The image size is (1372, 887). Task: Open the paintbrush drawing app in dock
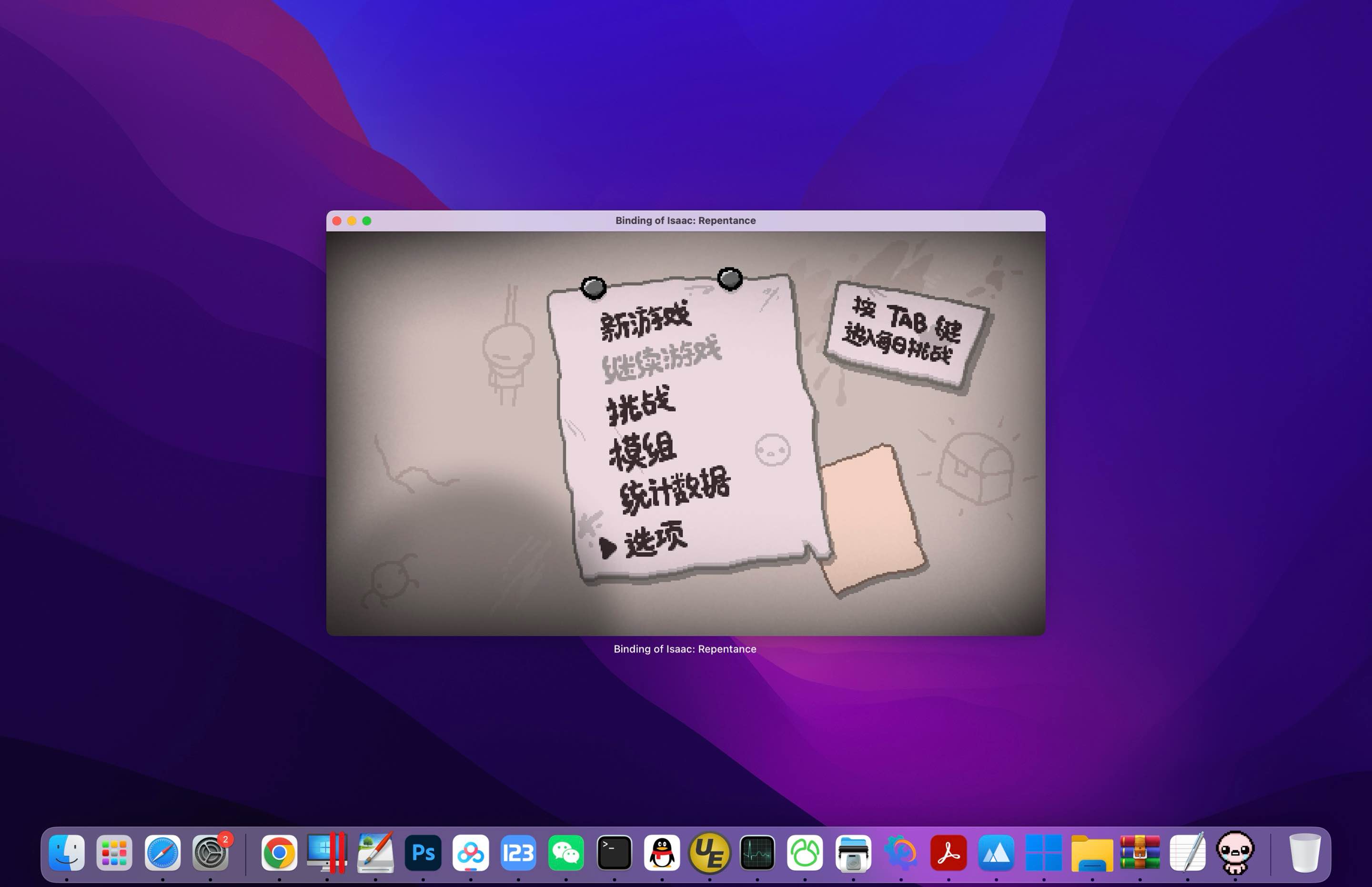tap(375, 852)
